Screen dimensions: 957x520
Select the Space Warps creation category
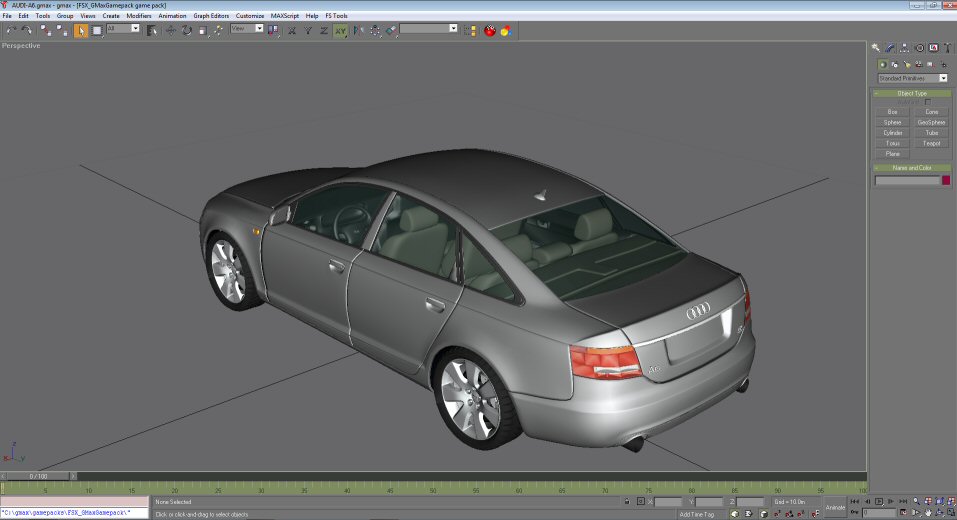[x=944, y=65]
